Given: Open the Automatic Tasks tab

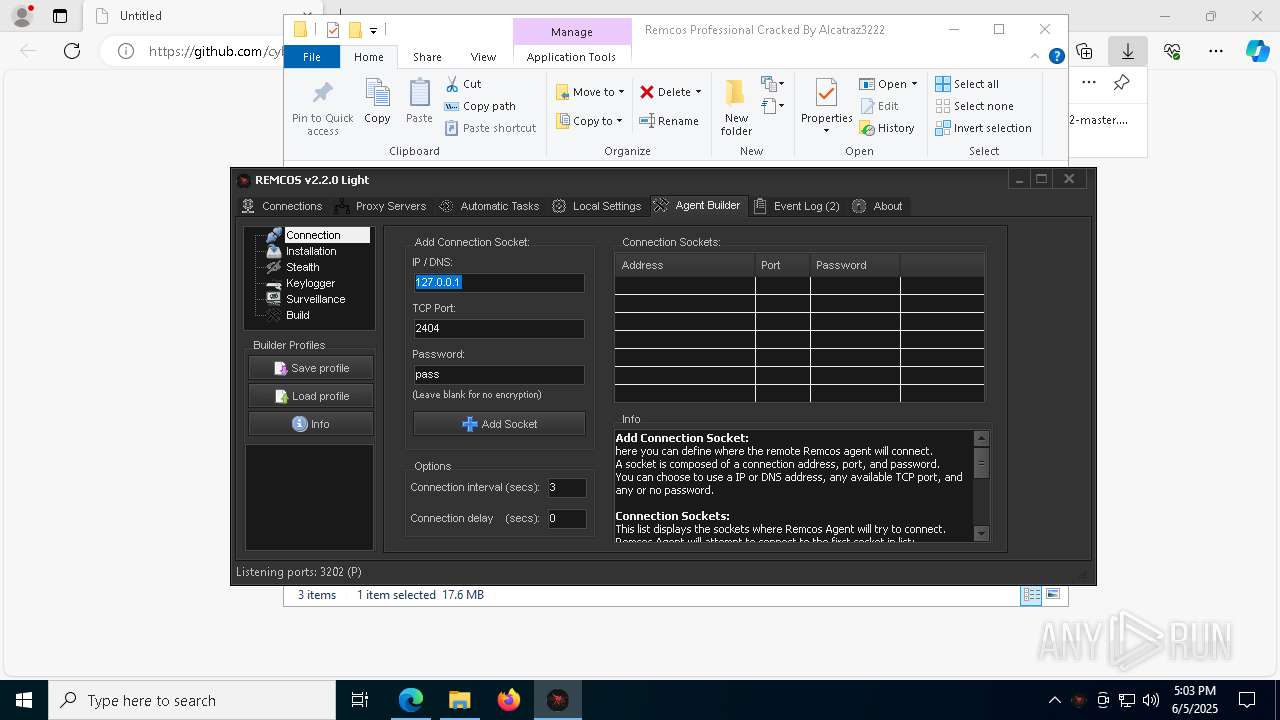Looking at the screenshot, I should coord(489,206).
